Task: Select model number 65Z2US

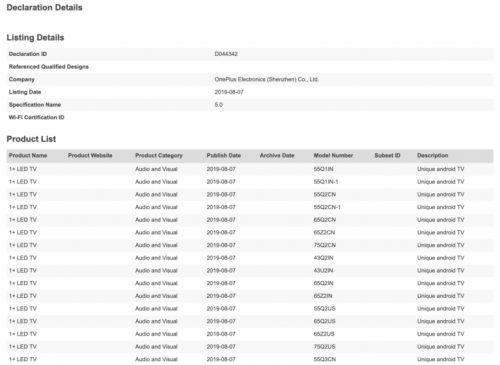Action: [324, 334]
